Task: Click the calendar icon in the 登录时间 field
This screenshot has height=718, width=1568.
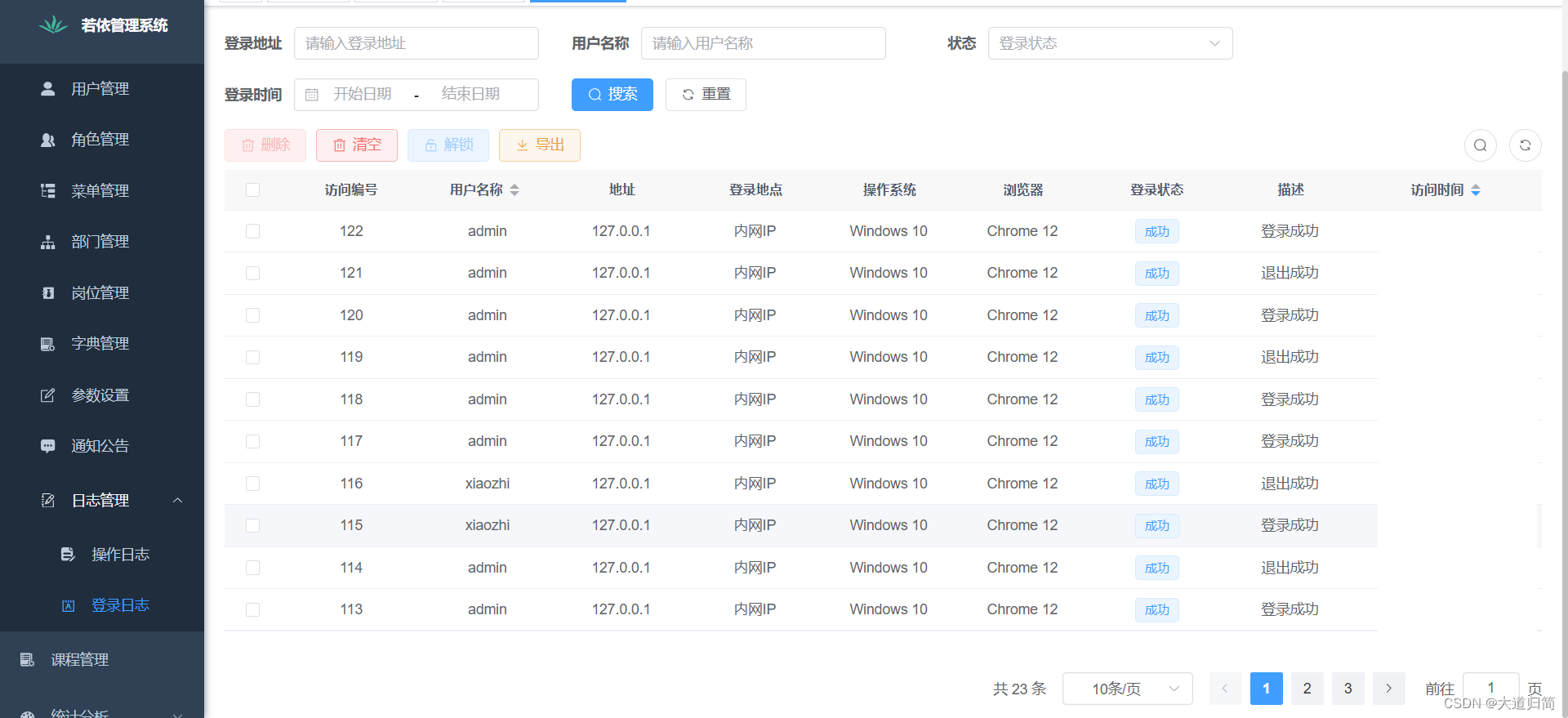Action: coord(312,95)
